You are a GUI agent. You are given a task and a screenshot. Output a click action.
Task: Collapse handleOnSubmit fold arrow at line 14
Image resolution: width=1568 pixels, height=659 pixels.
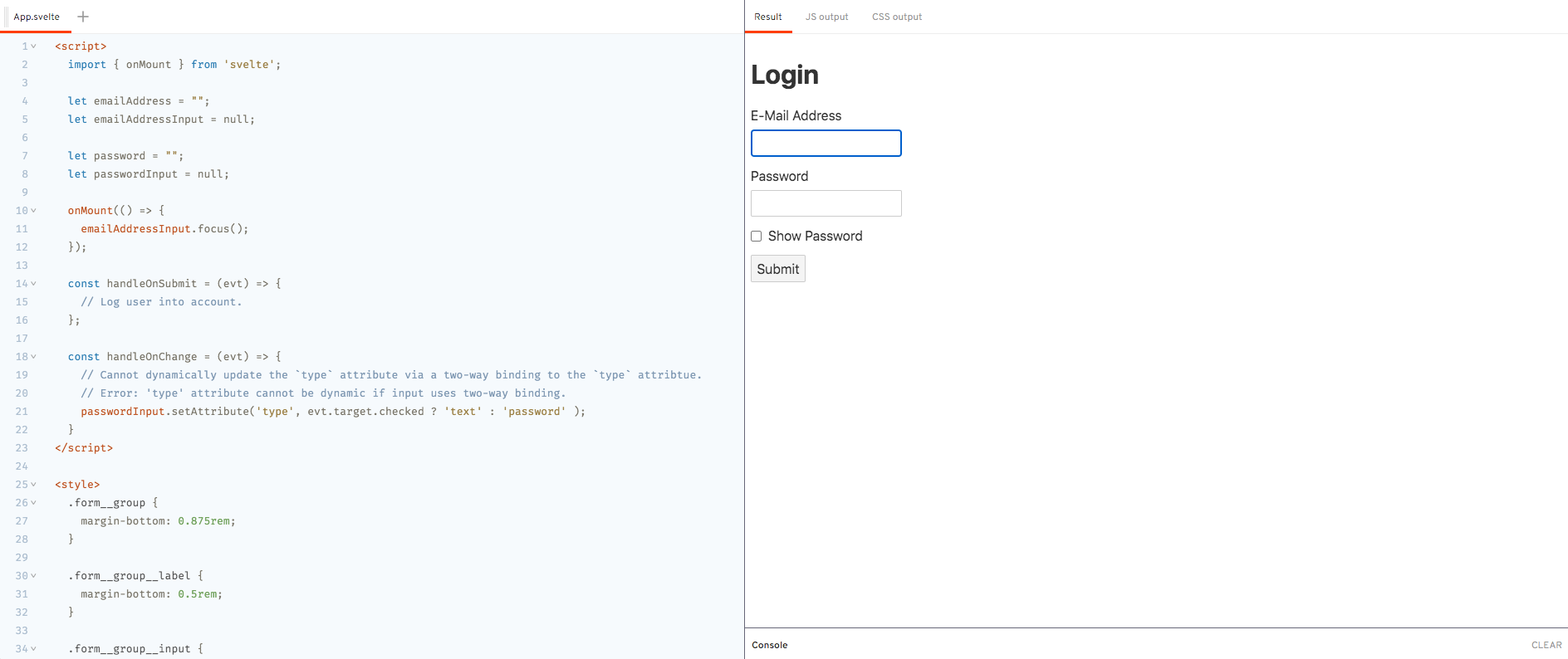point(34,284)
